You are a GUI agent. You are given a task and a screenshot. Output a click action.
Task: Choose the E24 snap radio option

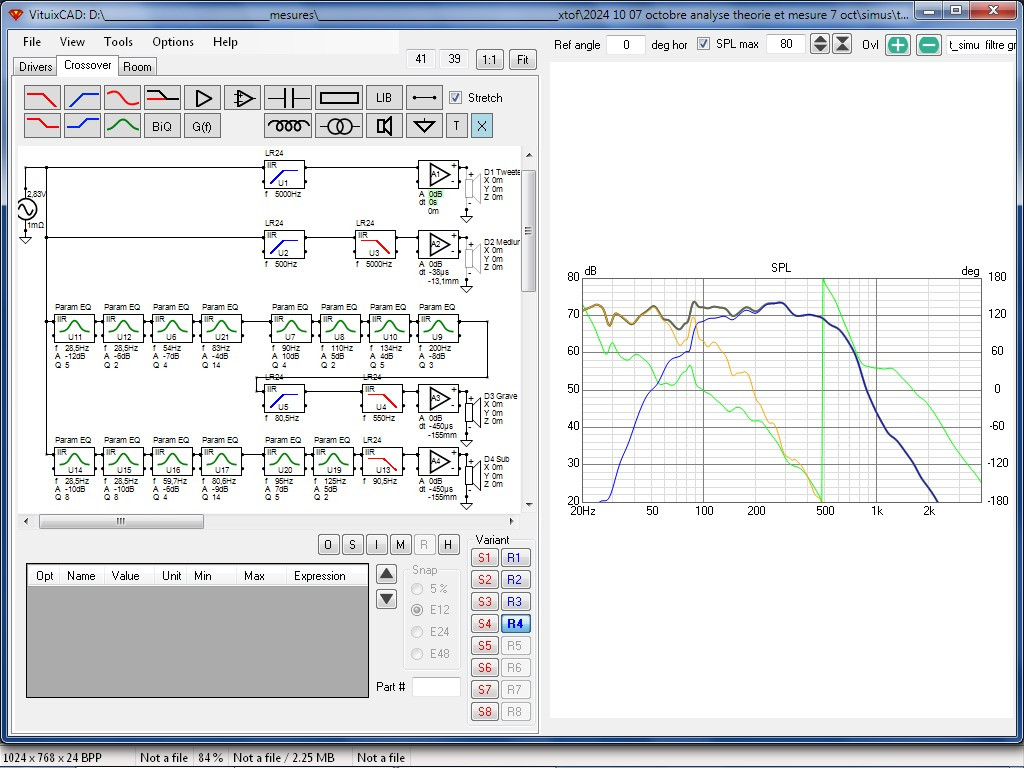click(417, 632)
